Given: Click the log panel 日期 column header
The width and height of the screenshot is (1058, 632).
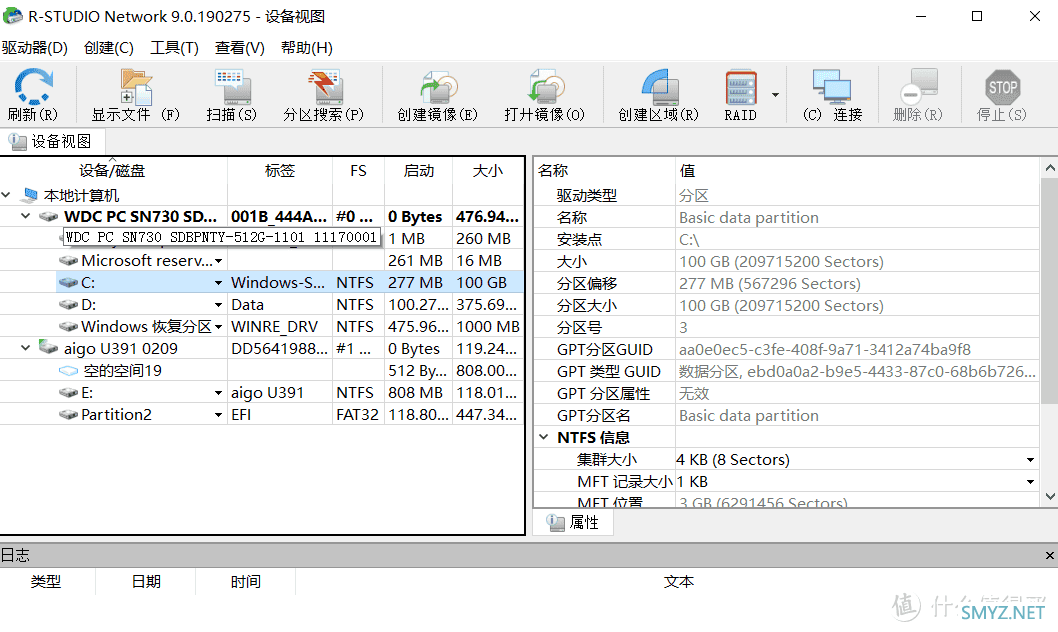Looking at the screenshot, I should (146, 581).
